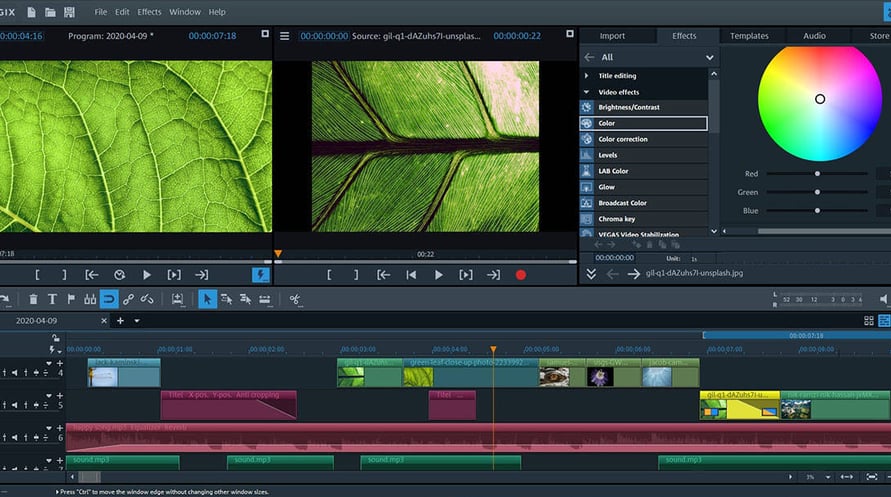The width and height of the screenshot is (891, 497).
Task: Collapse the Video effects category
Action: point(586,91)
